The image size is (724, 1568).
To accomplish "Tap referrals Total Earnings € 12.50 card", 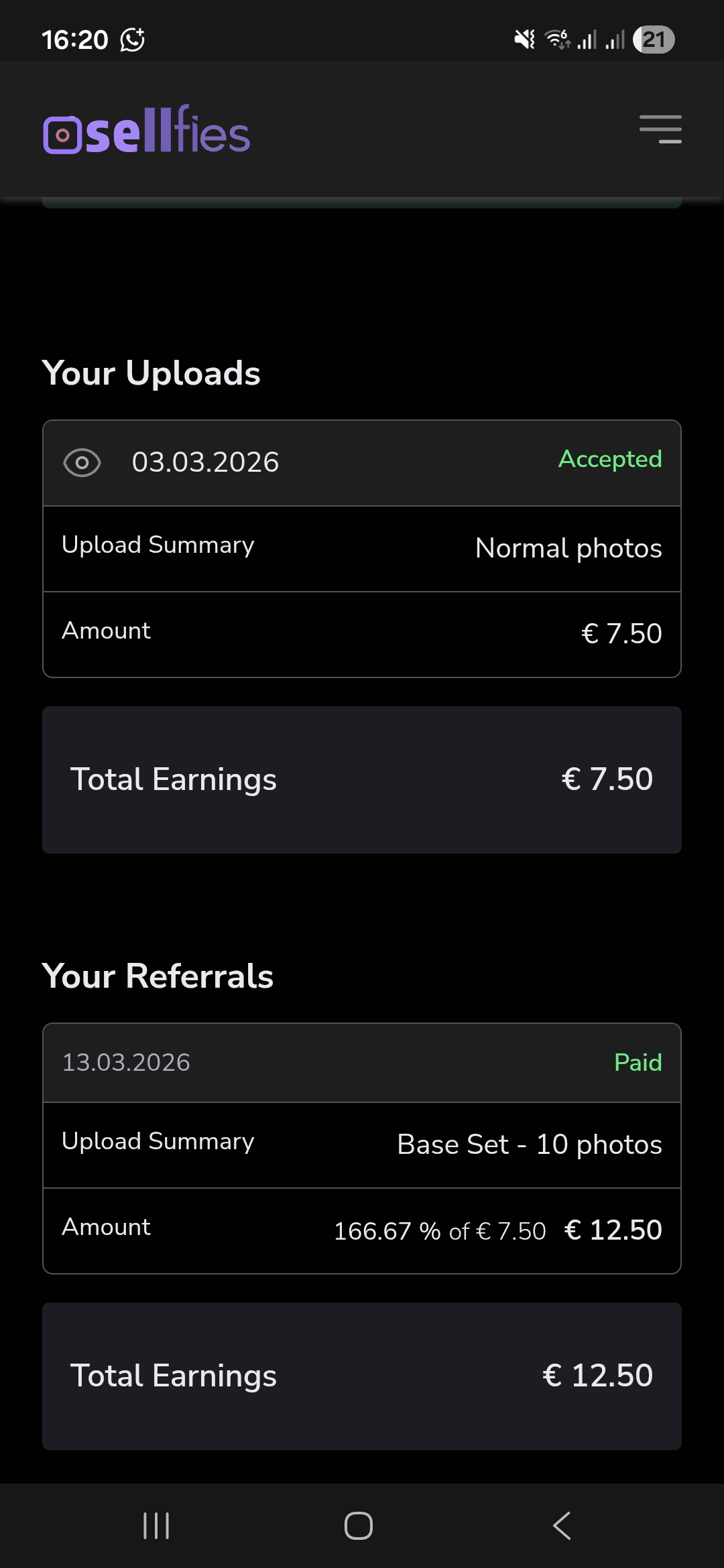I will (362, 1376).
